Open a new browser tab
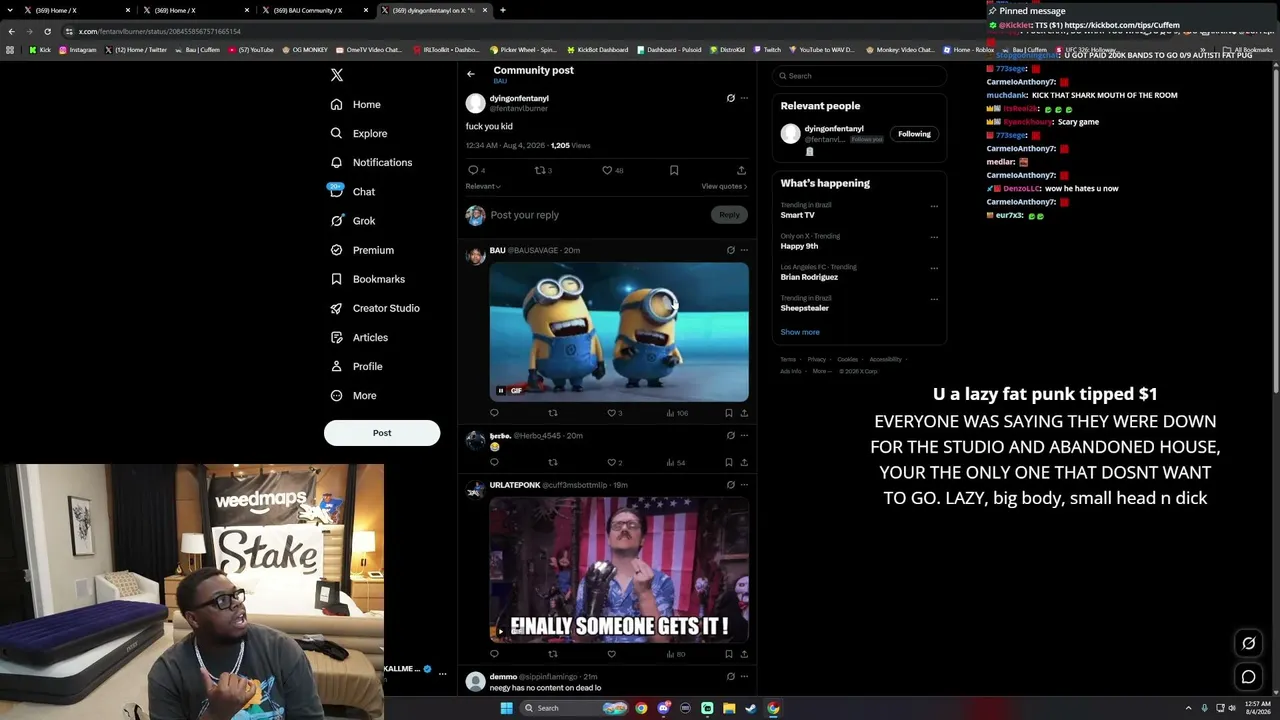1280x720 pixels. (x=503, y=10)
